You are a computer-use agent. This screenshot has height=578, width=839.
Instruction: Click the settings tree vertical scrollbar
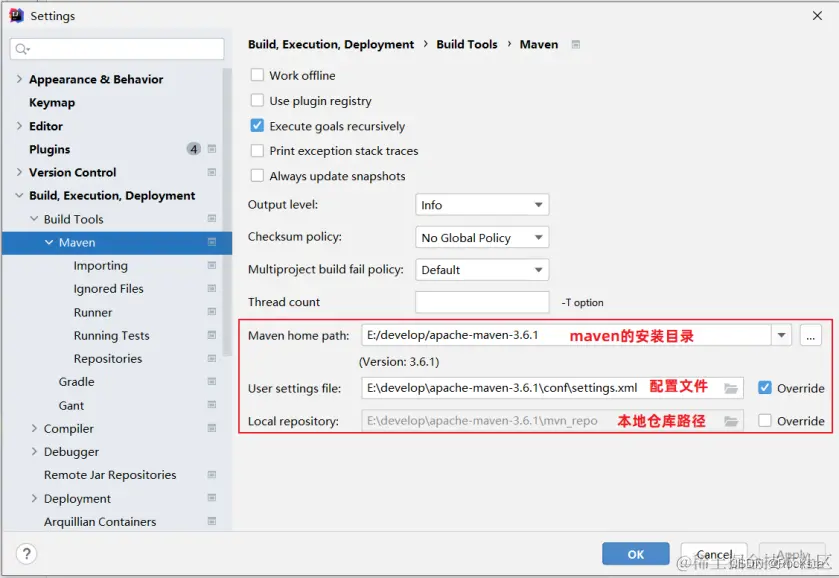(x=227, y=212)
